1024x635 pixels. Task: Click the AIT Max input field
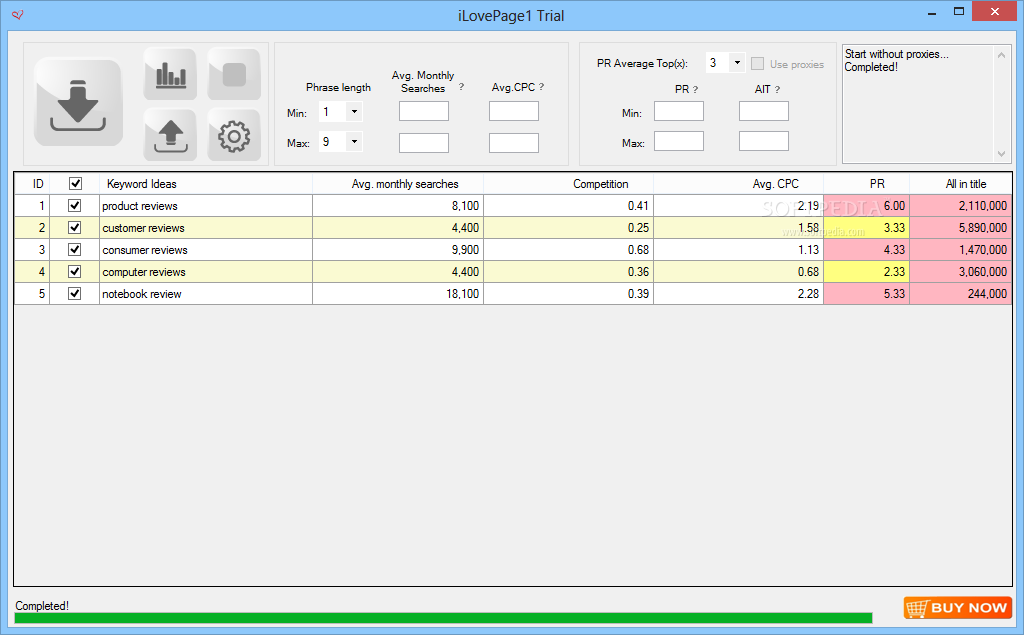(x=764, y=141)
